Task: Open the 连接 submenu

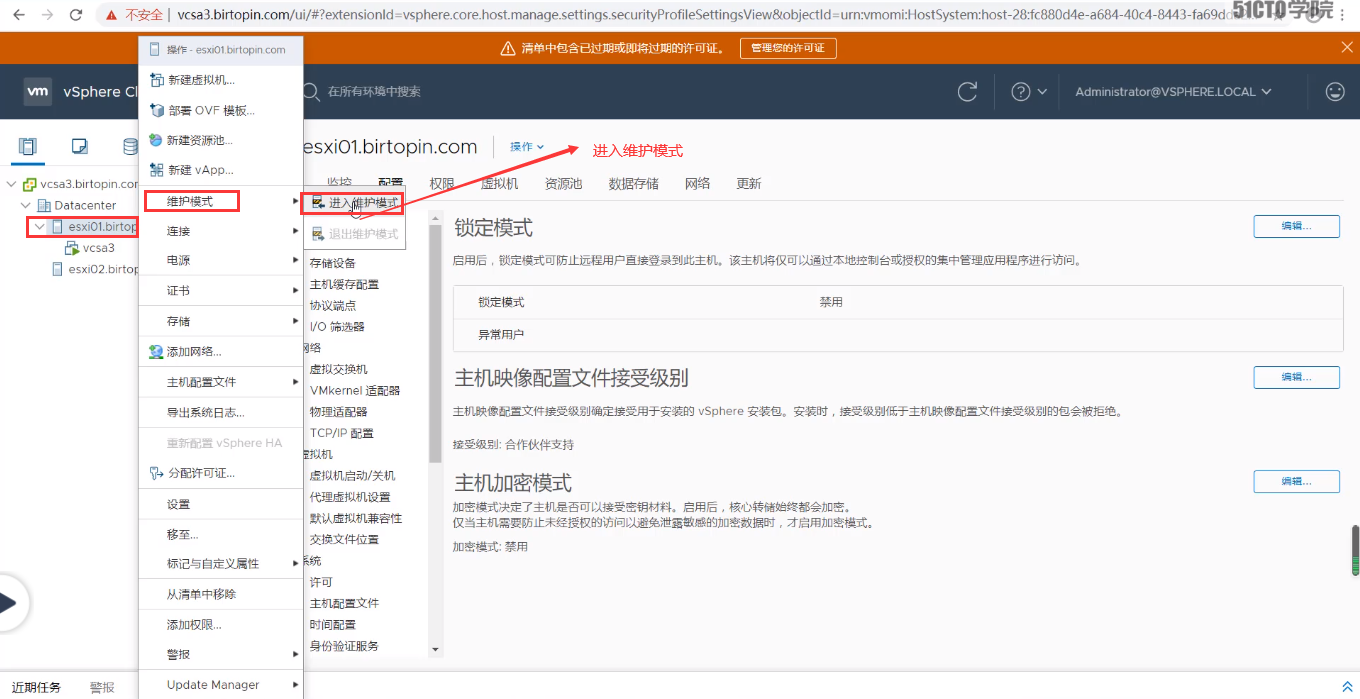Action: click(220, 231)
